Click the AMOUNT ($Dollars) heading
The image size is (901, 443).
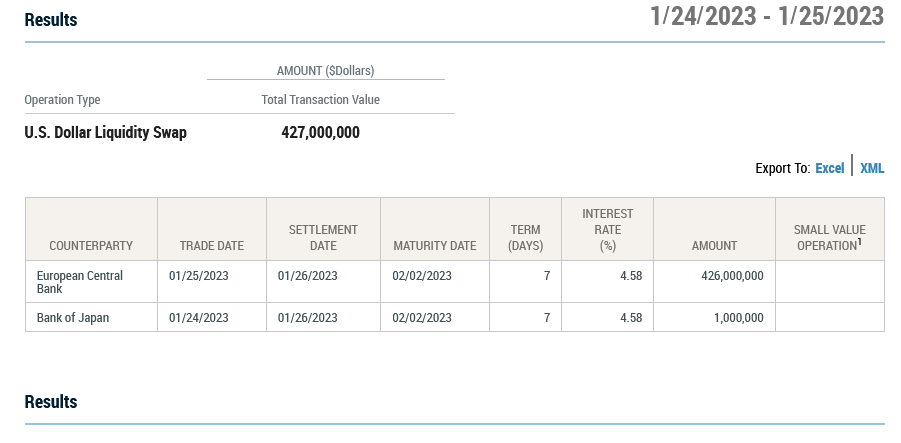(x=325, y=71)
